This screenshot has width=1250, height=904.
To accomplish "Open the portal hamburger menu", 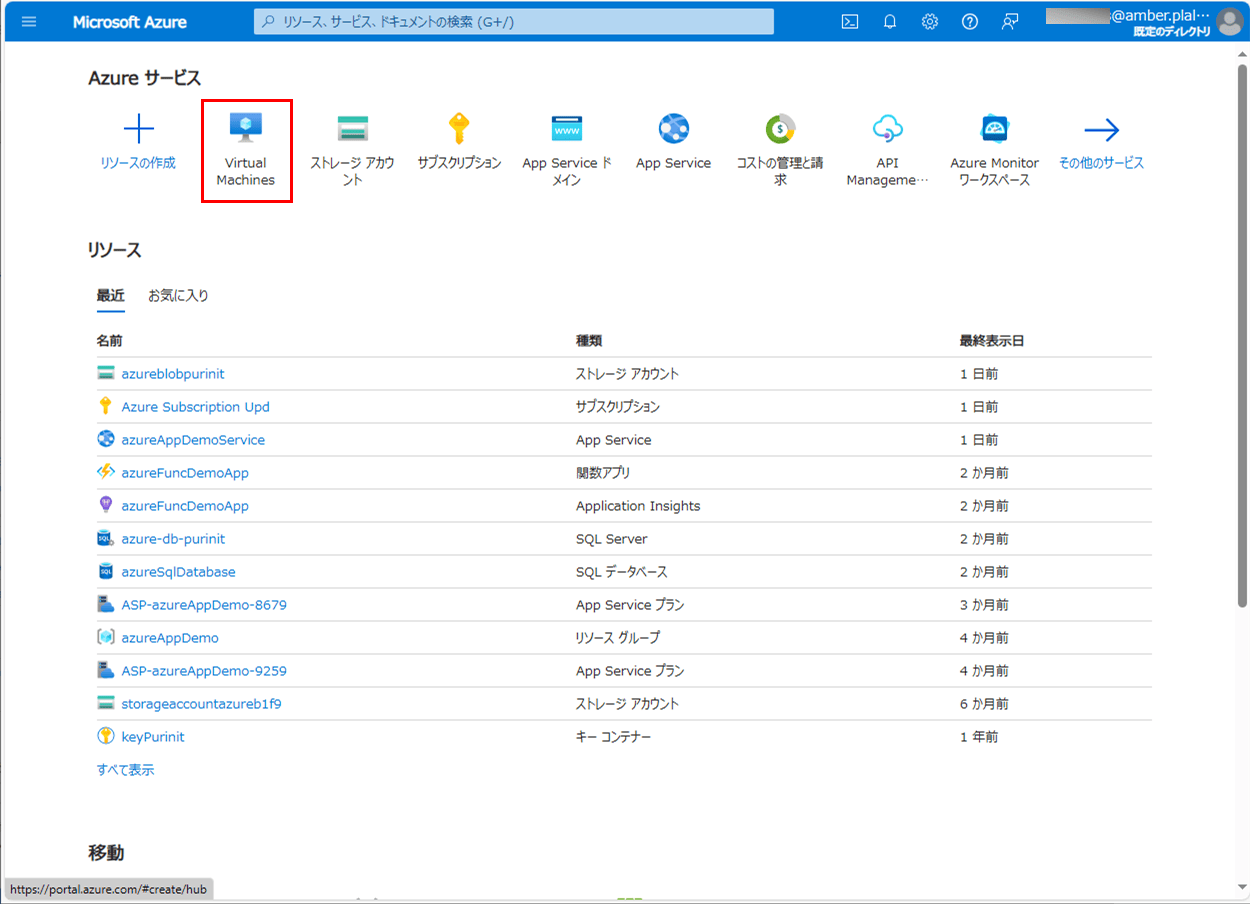I will [28, 22].
